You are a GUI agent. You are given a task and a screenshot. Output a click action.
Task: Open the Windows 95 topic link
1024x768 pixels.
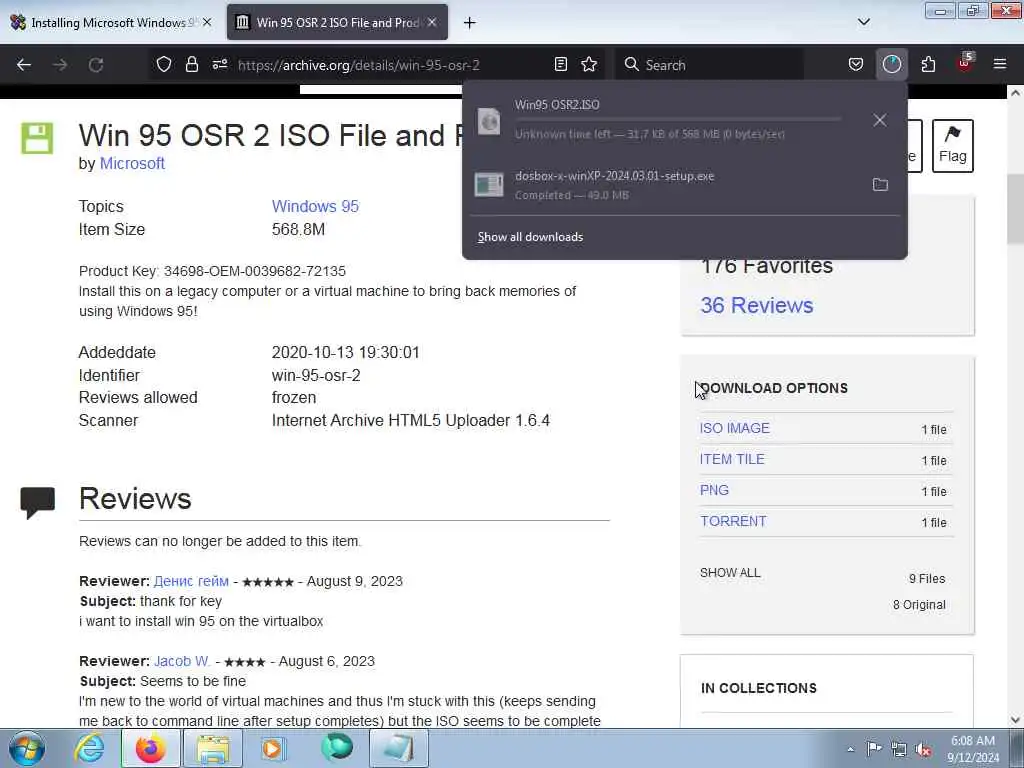point(315,206)
